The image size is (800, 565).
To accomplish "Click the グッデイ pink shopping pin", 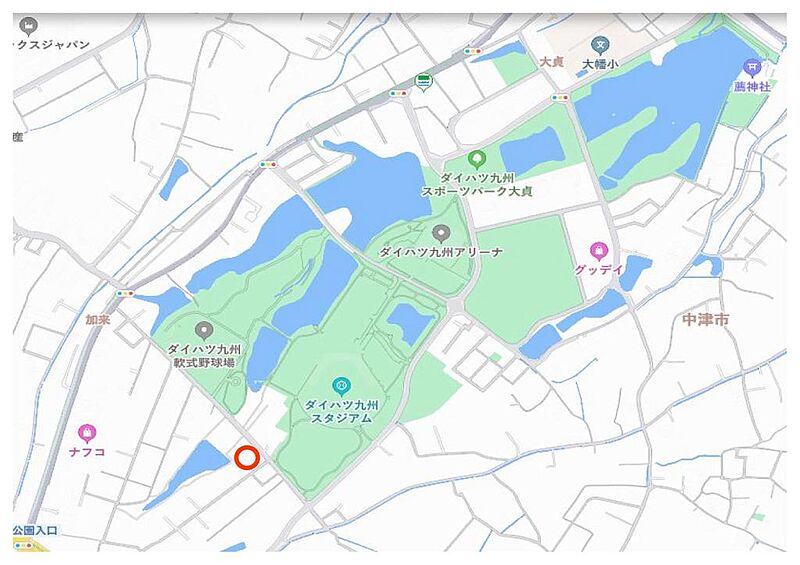I will 598,251.
